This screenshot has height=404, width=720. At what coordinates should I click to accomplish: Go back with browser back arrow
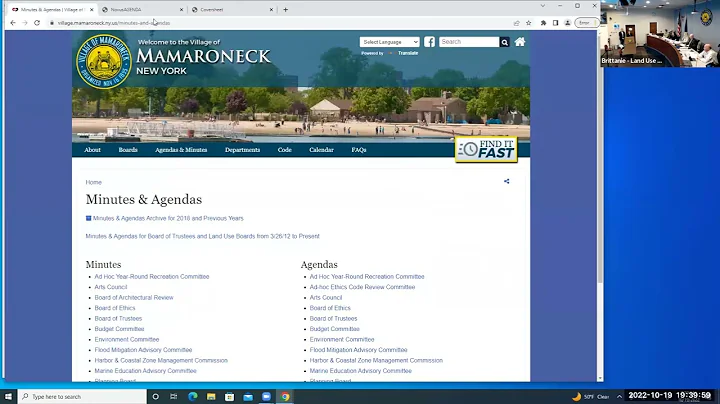pos(13,22)
